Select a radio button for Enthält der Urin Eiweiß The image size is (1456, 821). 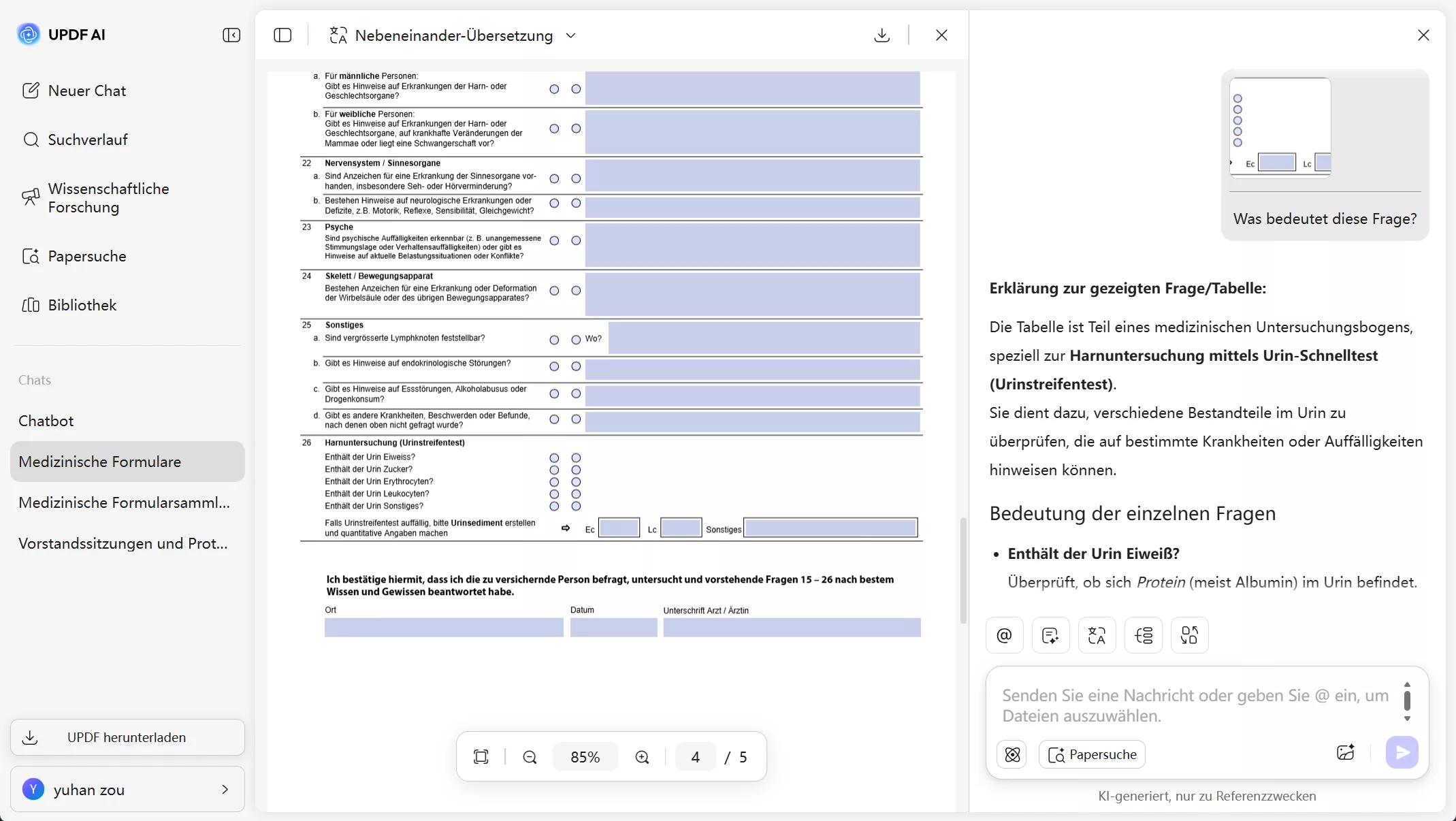pyautogui.click(x=554, y=457)
